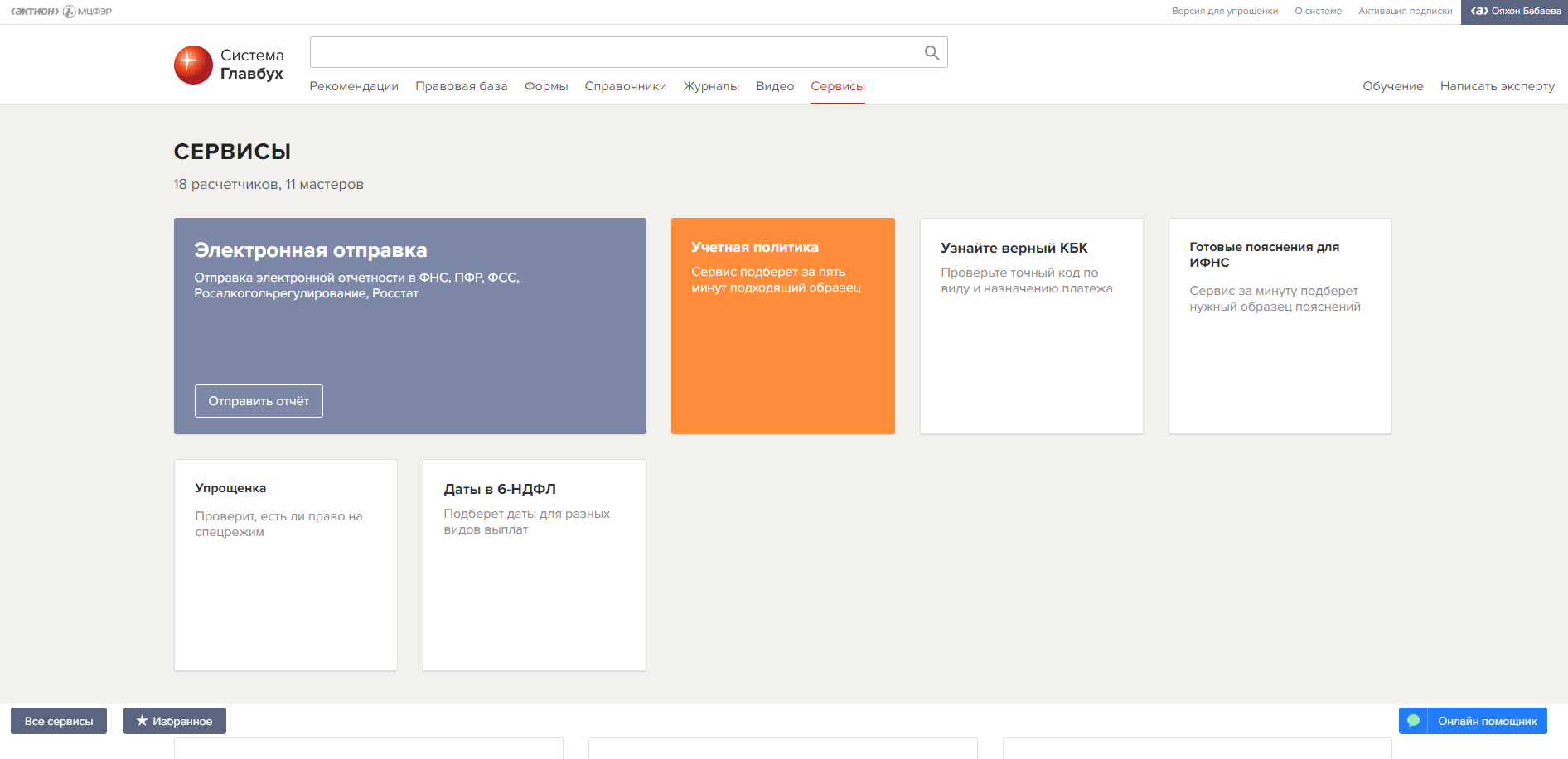Screen dimensions: 1568x759
Task: Click the magnifying glass search icon
Action: [932, 53]
